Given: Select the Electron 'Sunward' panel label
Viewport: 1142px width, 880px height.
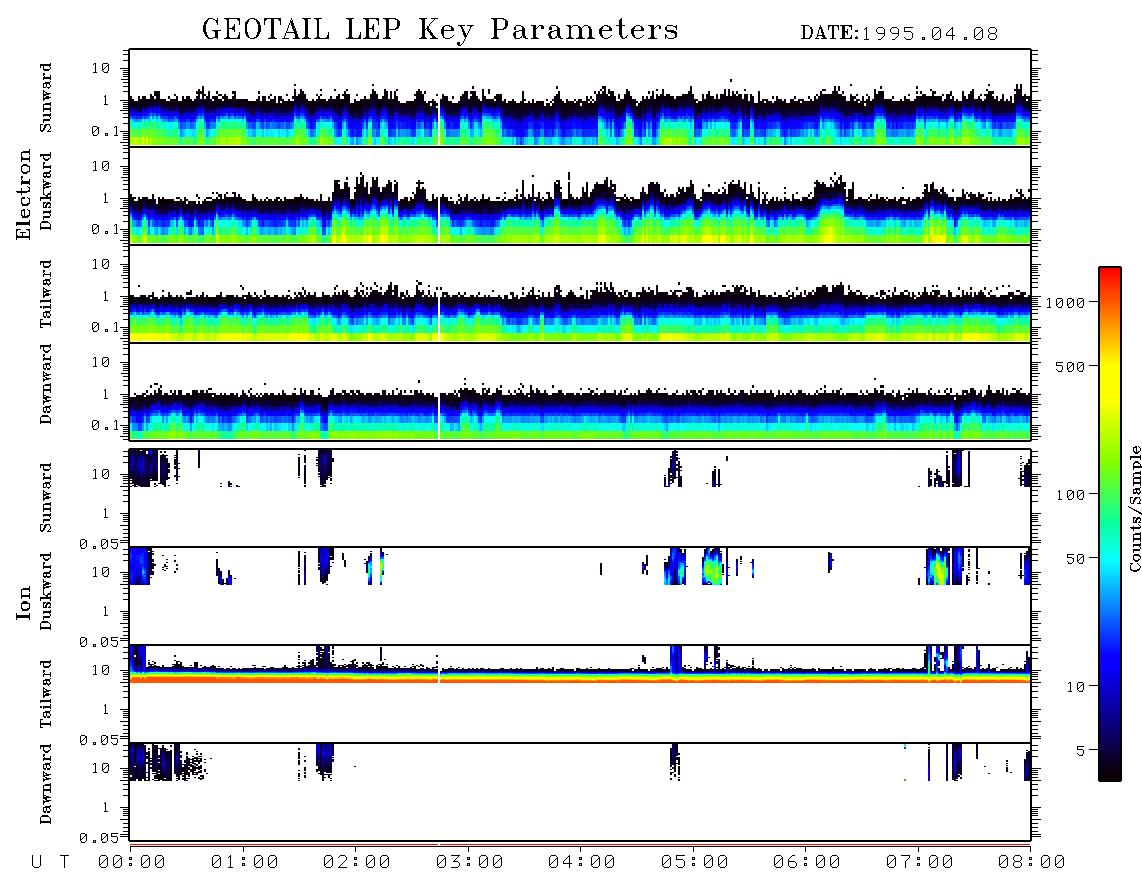Looking at the screenshot, I should [x=46, y=98].
